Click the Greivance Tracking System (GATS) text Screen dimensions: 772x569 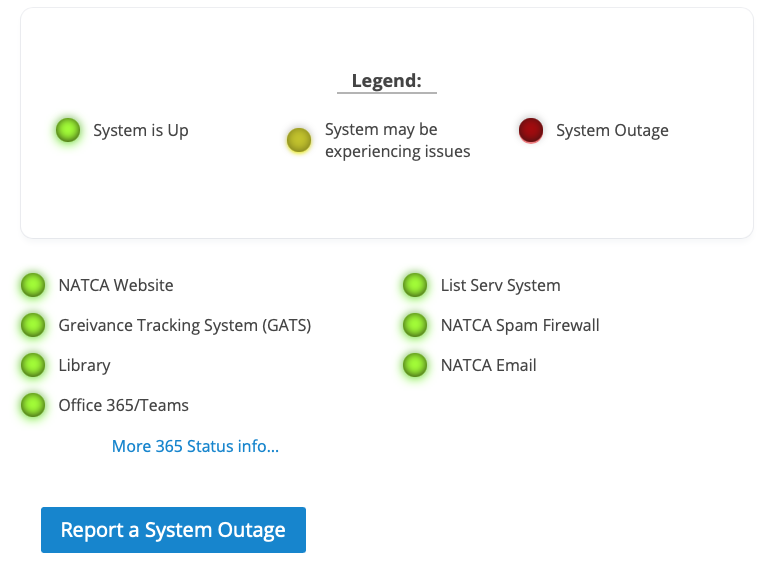(x=184, y=325)
